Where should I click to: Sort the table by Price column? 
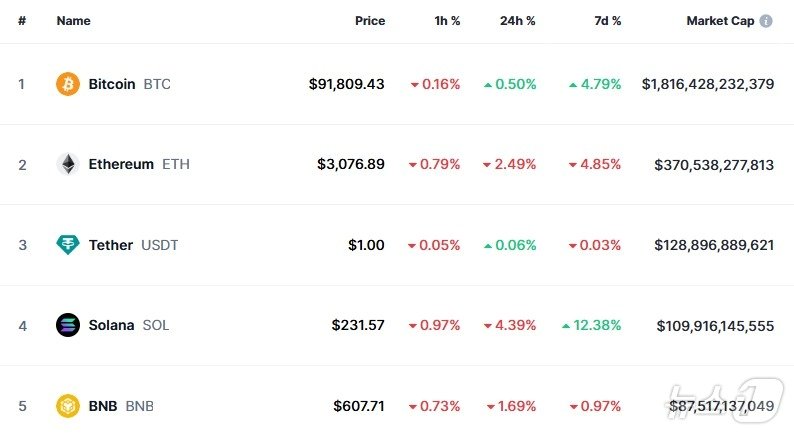(369, 21)
